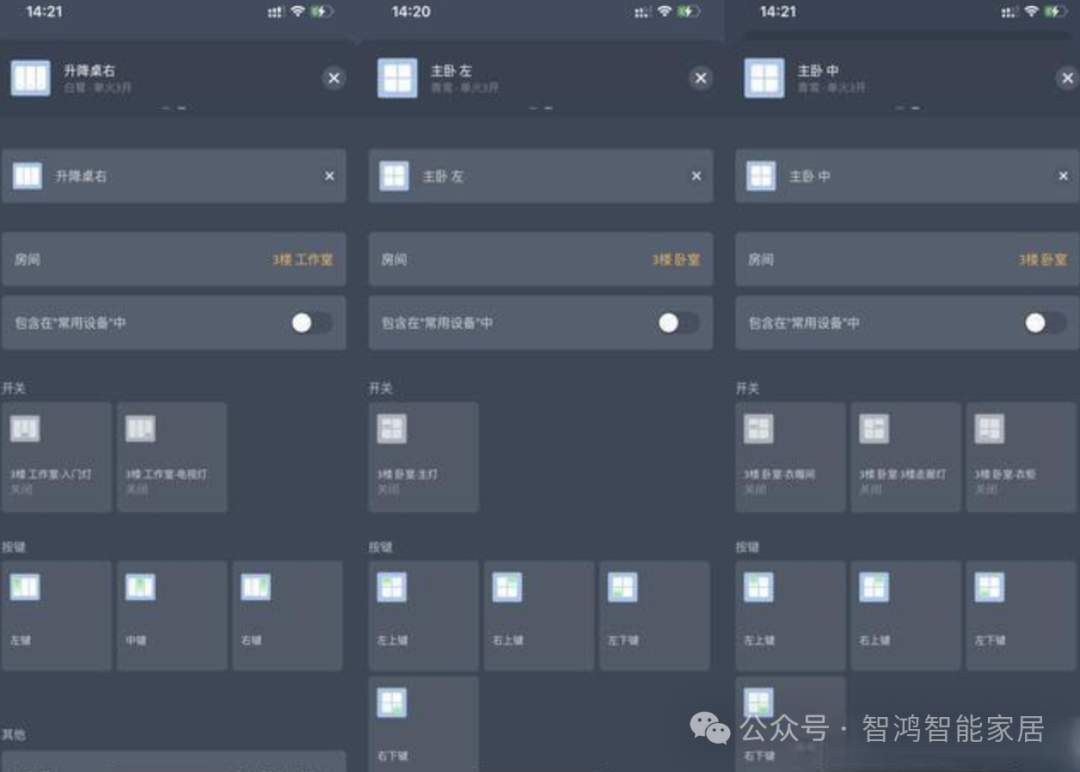This screenshot has width=1080, height=772.
Task: Select the 右上键 button card
Action: click(539, 614)
